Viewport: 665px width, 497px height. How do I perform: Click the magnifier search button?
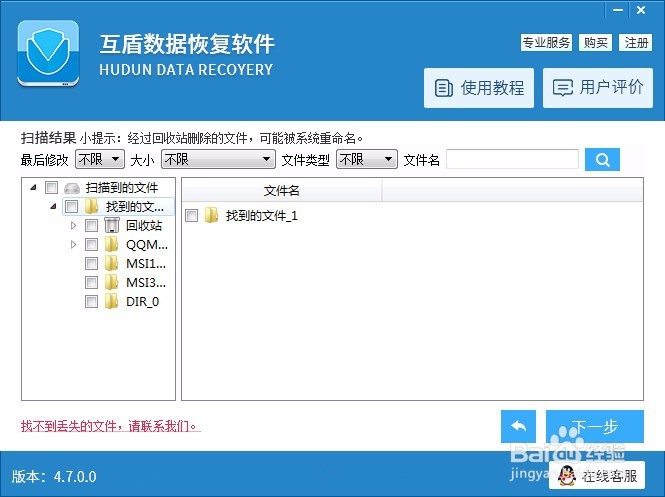click(602, 159)
